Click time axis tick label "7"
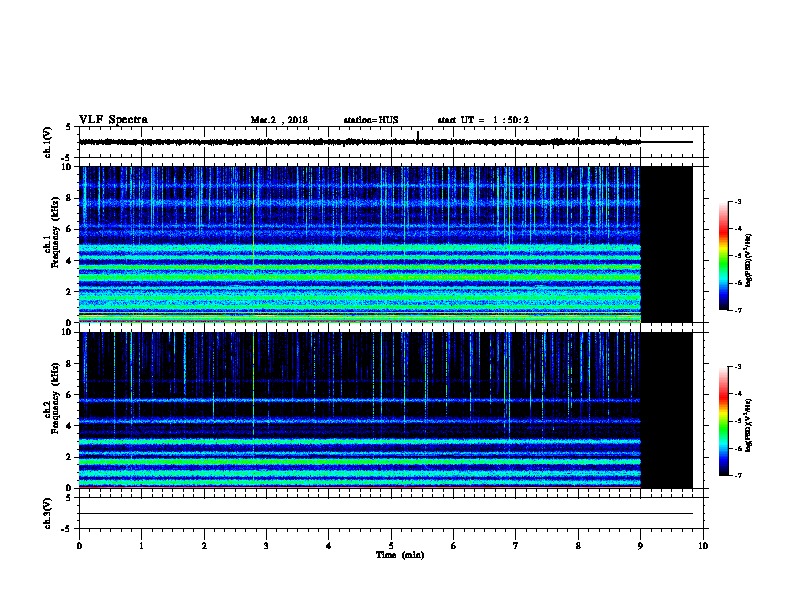Viewport: 792px width, 612px height. 516,546
